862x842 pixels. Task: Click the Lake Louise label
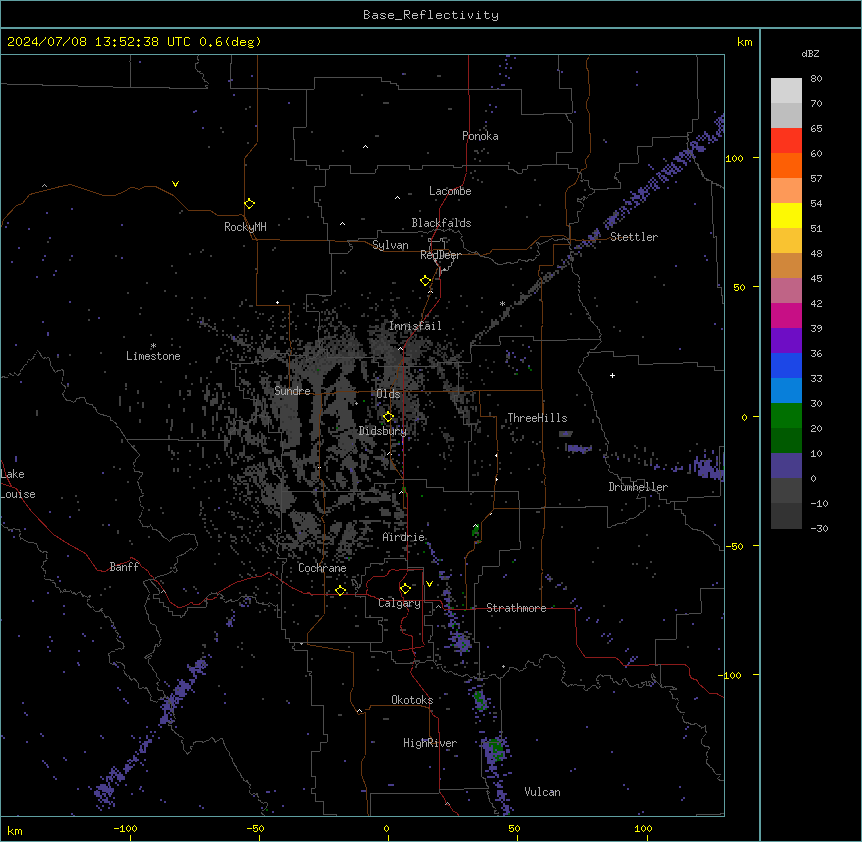(x=18, y=484)
